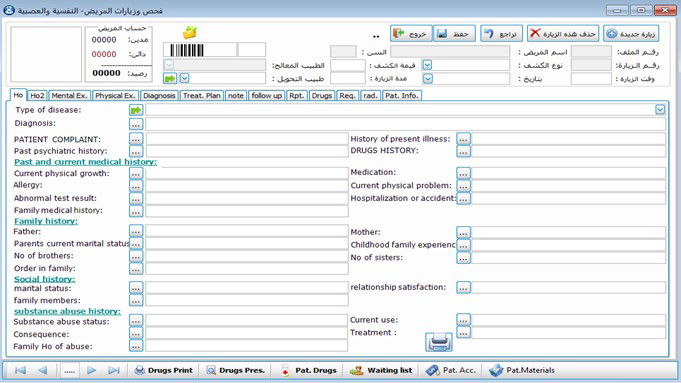
Task: Click ellipsis button for Medication
Action: point(463,173)
